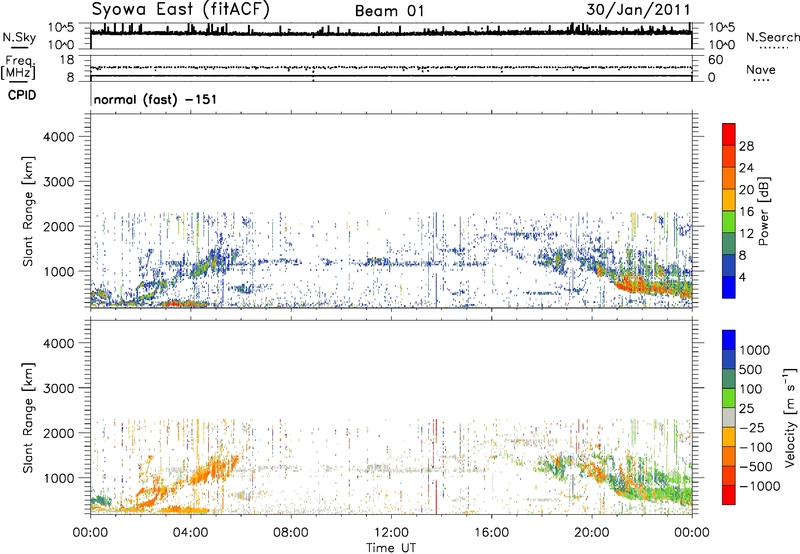The width and height of the screenshot is (800, 554).
Task: Click the '20:00' time axis tick
Action: 591,533
